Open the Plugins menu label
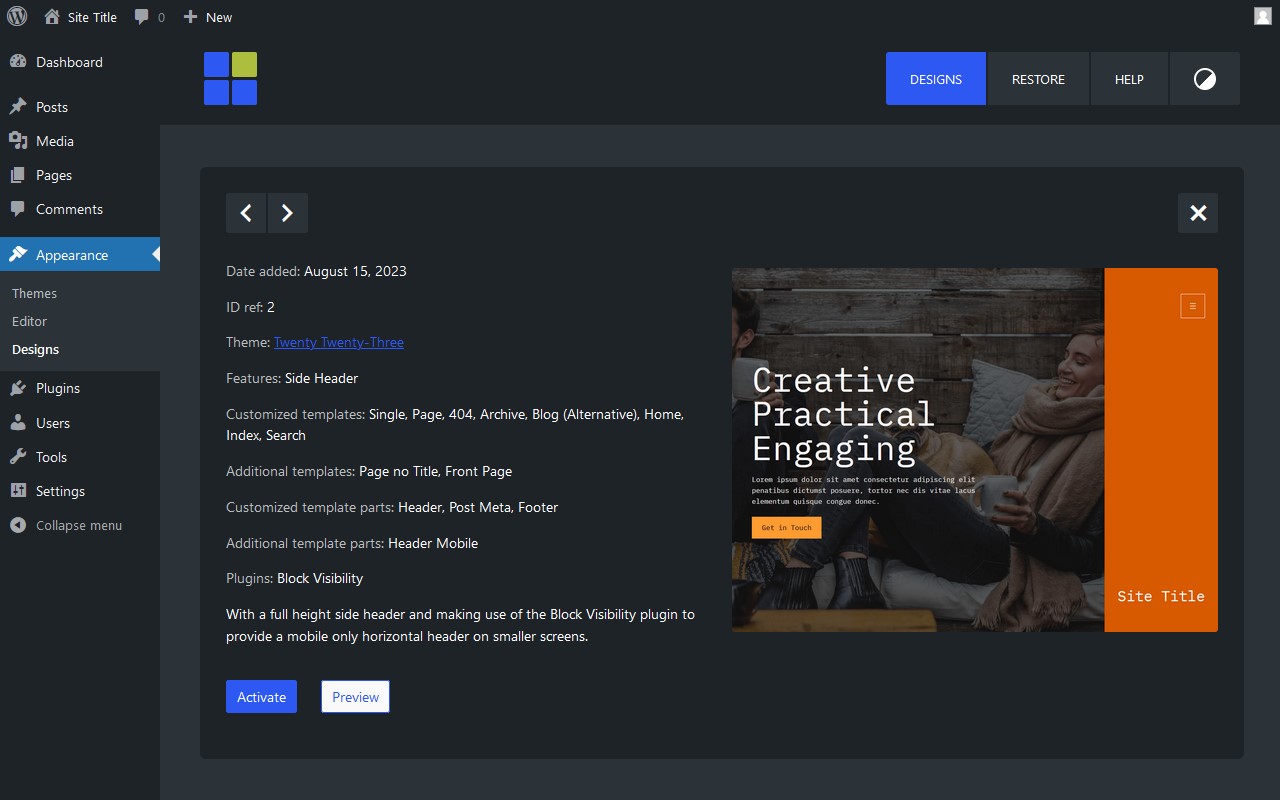 point(58,388)
